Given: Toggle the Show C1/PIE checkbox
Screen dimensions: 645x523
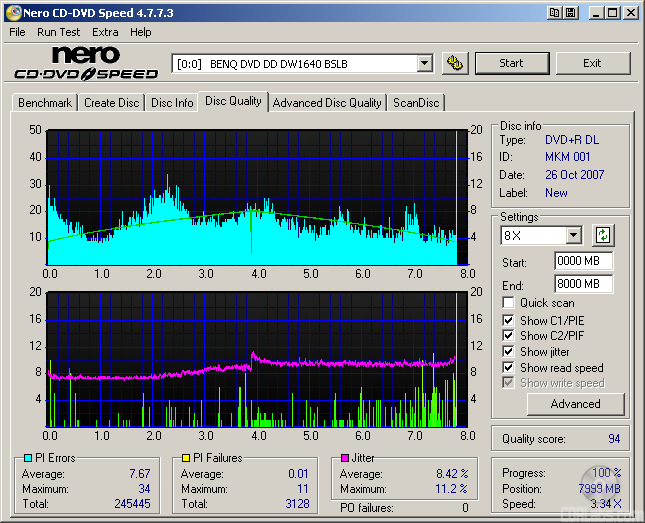Looking at the screenshot, I should click(x=509, y=320).
